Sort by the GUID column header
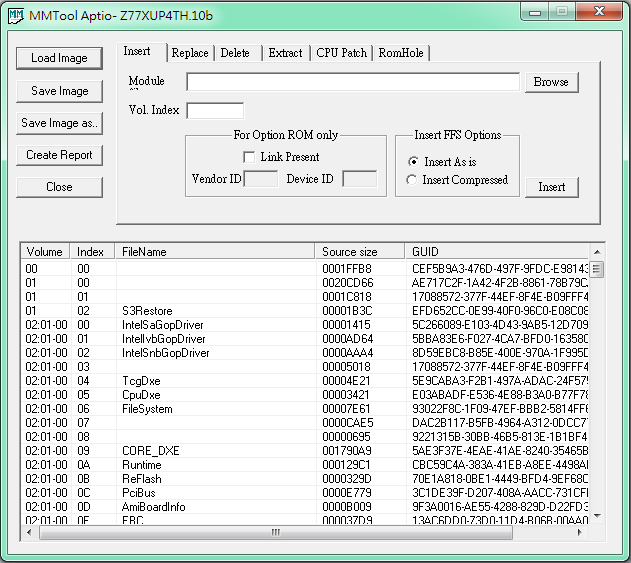The width and height of the screenshot is (631, 563). [497, 252]
